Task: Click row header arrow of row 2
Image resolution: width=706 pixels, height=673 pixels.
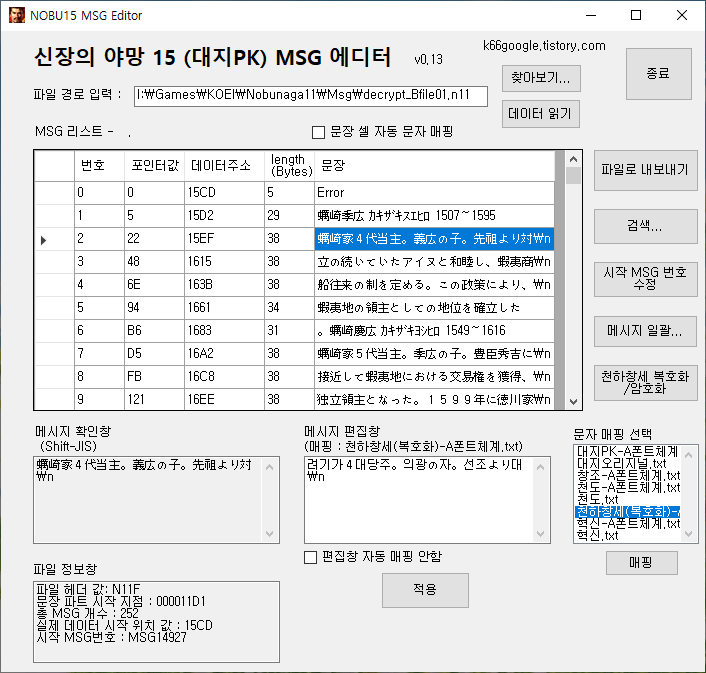Action: pos(54,239)
